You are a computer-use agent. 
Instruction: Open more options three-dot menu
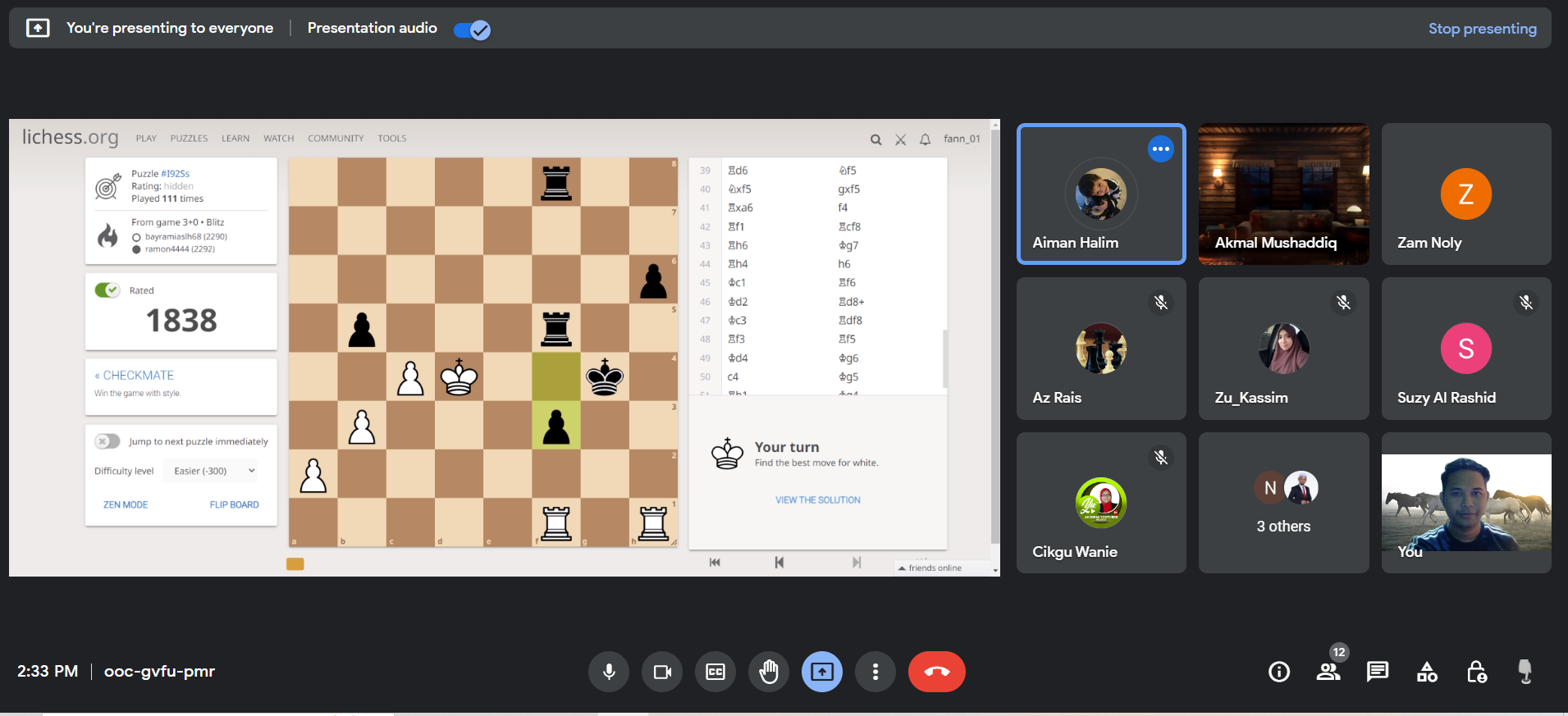(875, 672)
